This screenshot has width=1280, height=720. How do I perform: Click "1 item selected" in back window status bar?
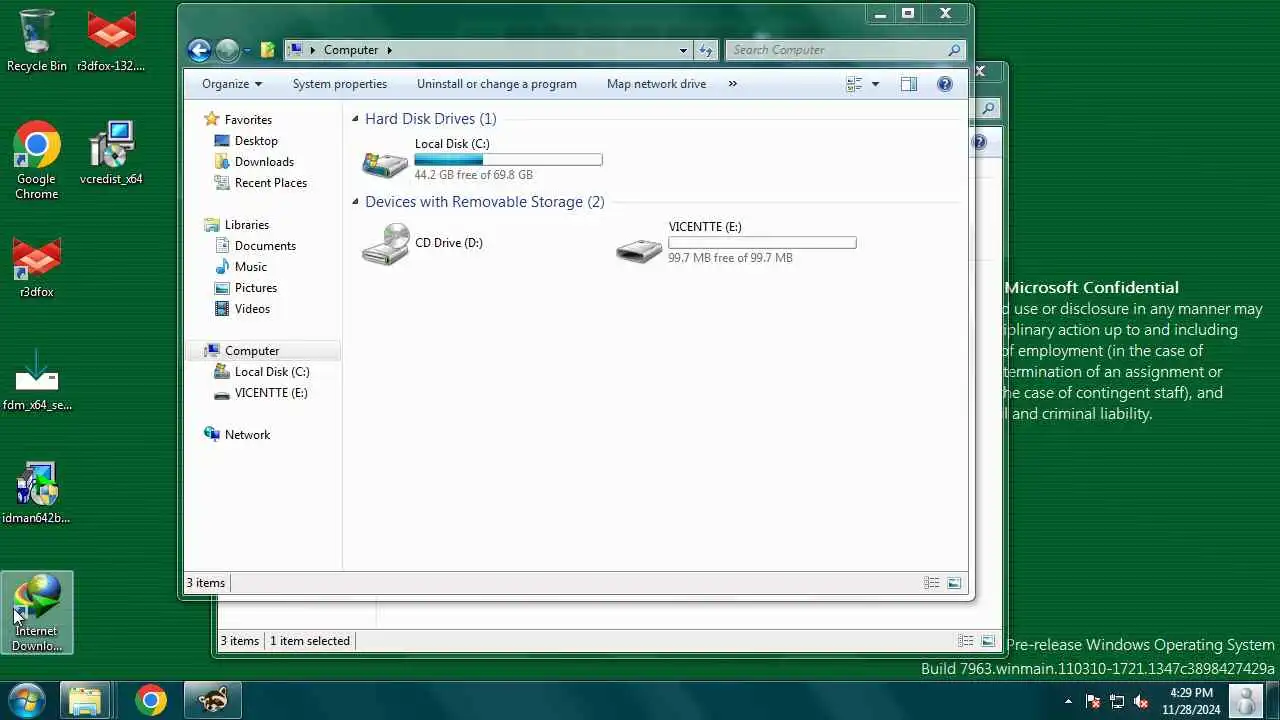(x=310, y=641)
